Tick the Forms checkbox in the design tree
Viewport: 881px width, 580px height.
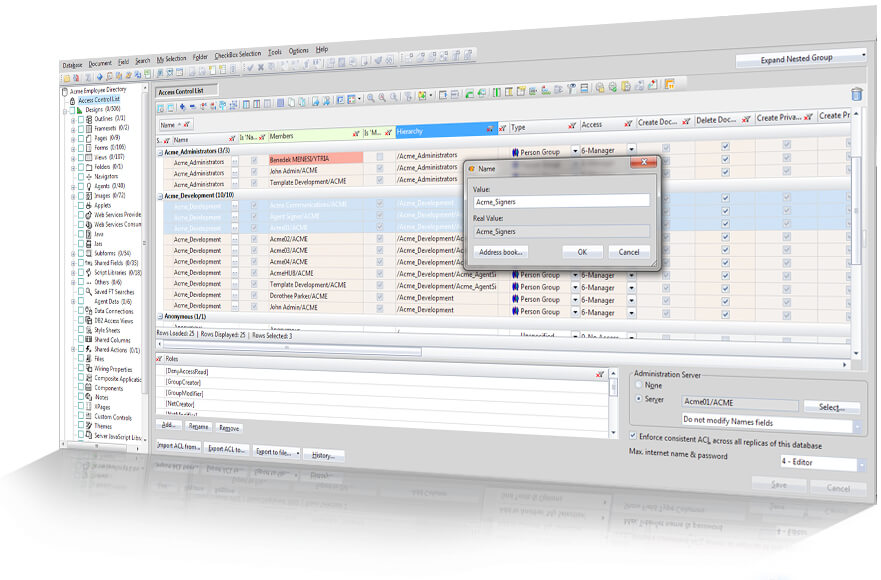click(81, 148)
